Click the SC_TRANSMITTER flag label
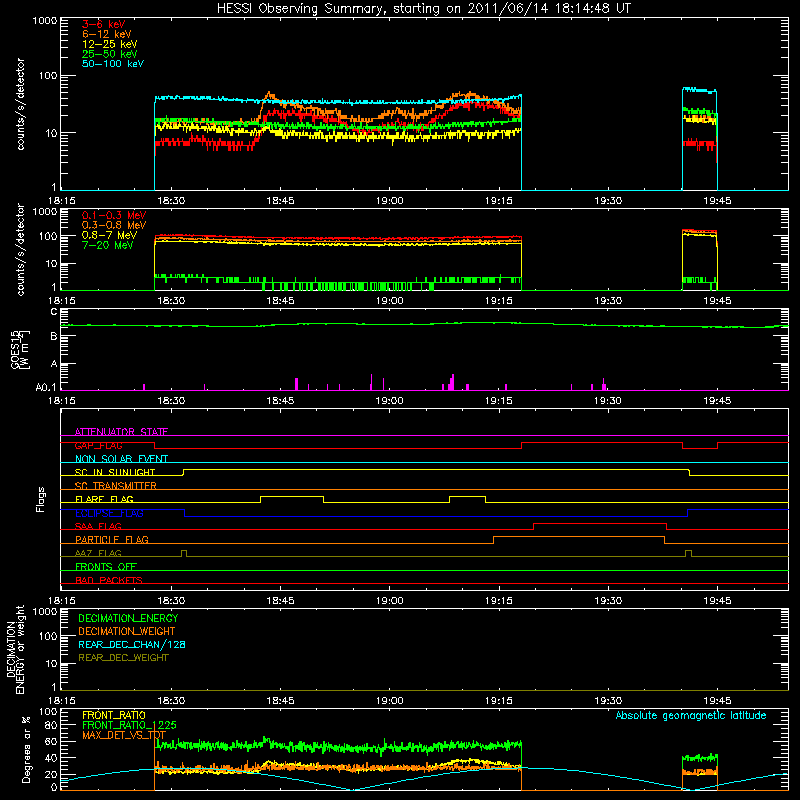 point(115,485)
